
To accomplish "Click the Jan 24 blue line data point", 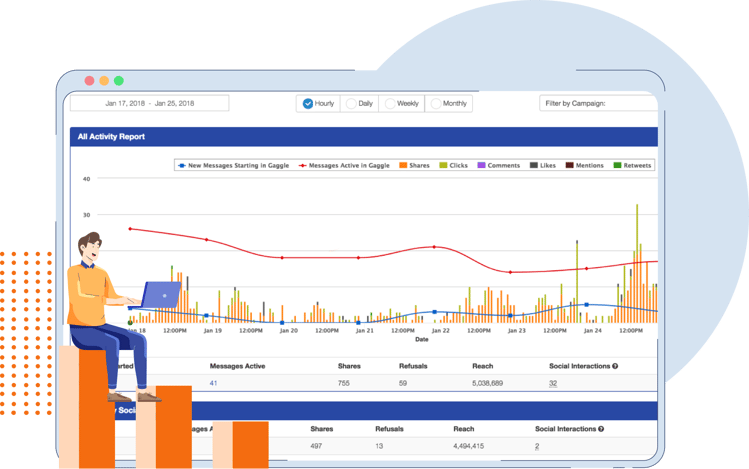I will pos(587,305).
